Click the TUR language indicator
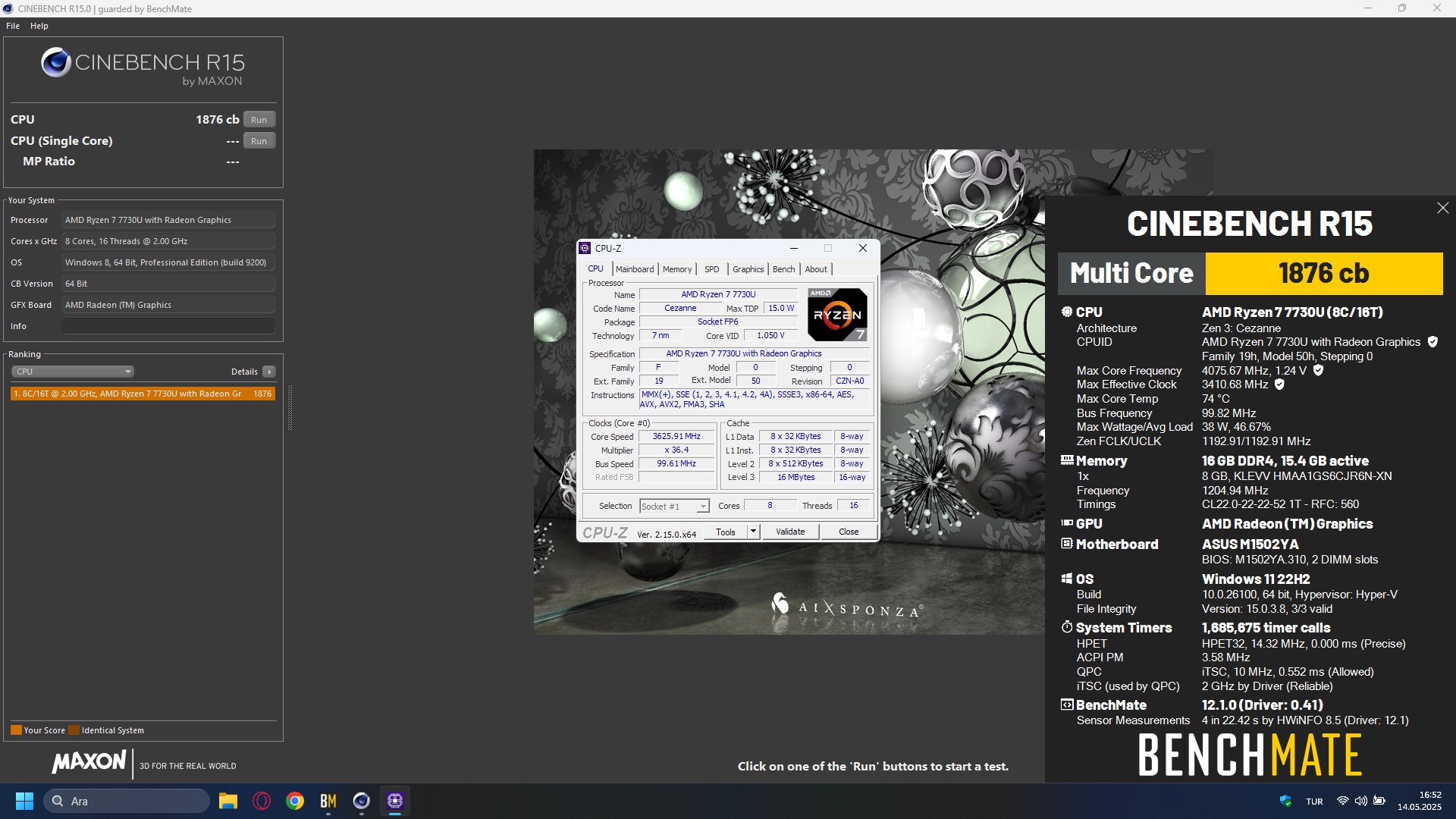Viewport: 1456px width, 819px height. [1314, 802]
